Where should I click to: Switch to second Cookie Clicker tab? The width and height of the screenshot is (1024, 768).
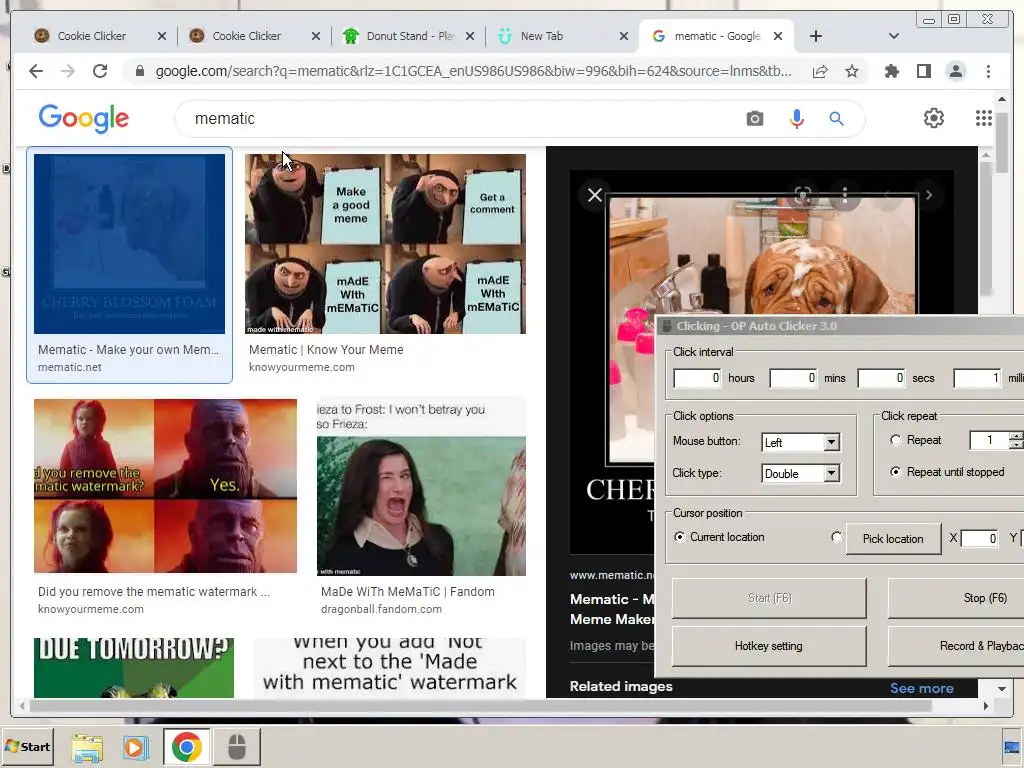[x=246, y=37]
